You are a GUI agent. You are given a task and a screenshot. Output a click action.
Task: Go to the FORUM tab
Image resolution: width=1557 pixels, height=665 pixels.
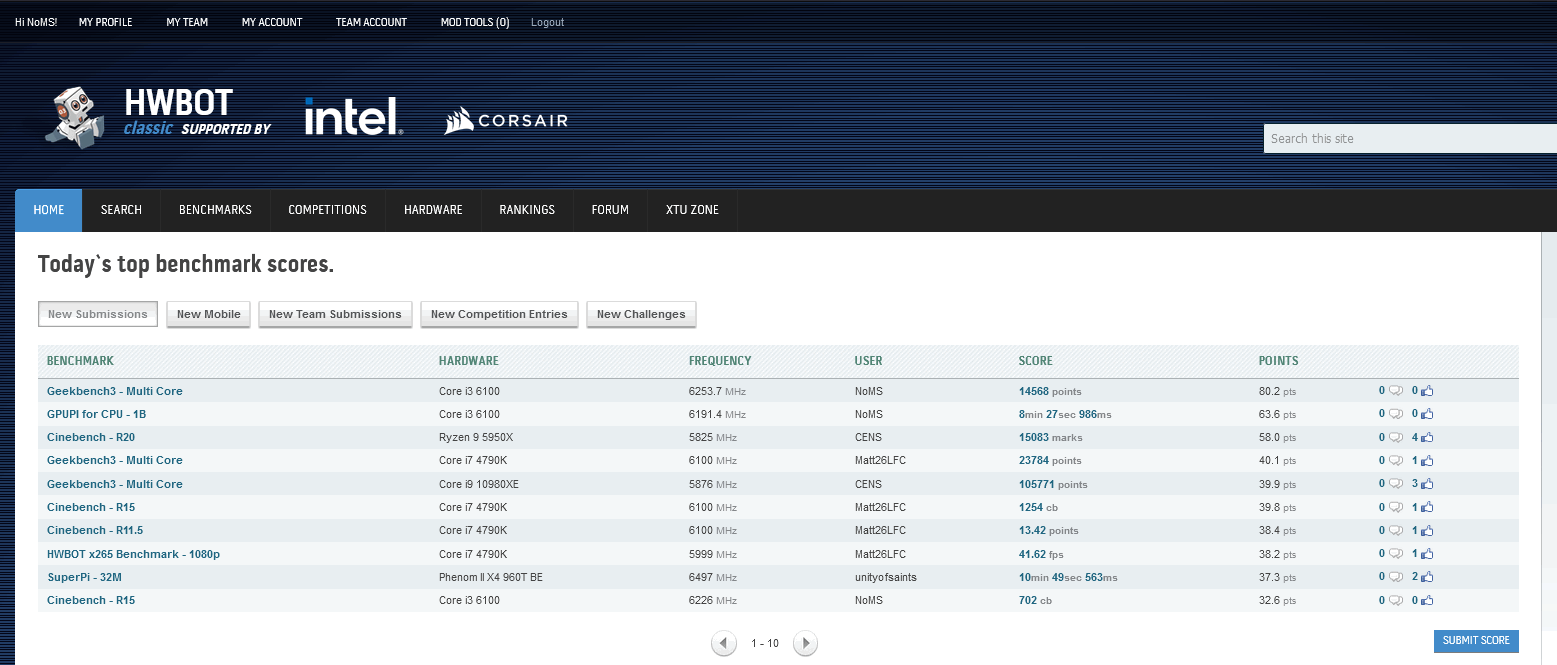point(610,210)
